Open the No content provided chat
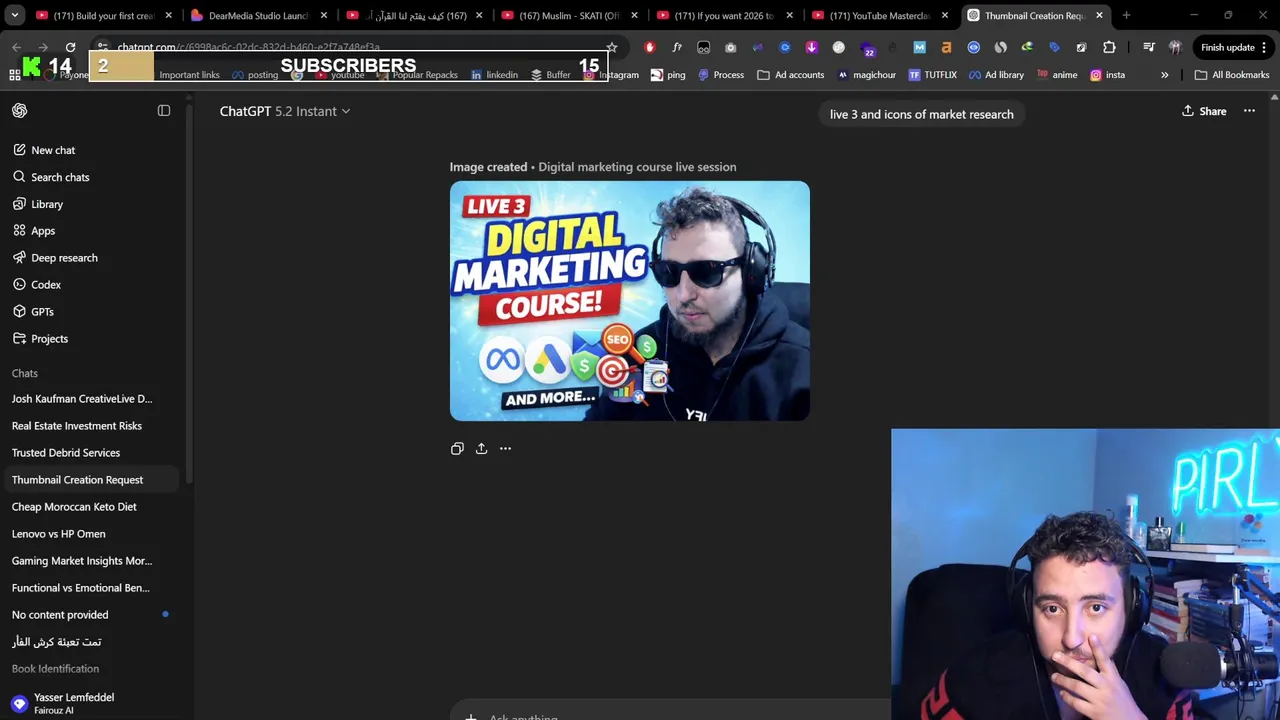1280x720 pixels. (x=90, y=615)
